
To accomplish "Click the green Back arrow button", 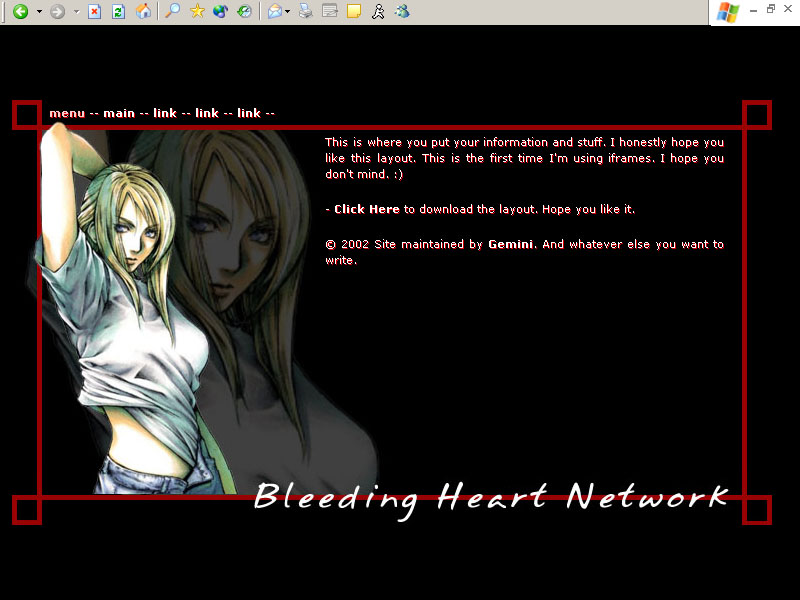I will point(20,12).
